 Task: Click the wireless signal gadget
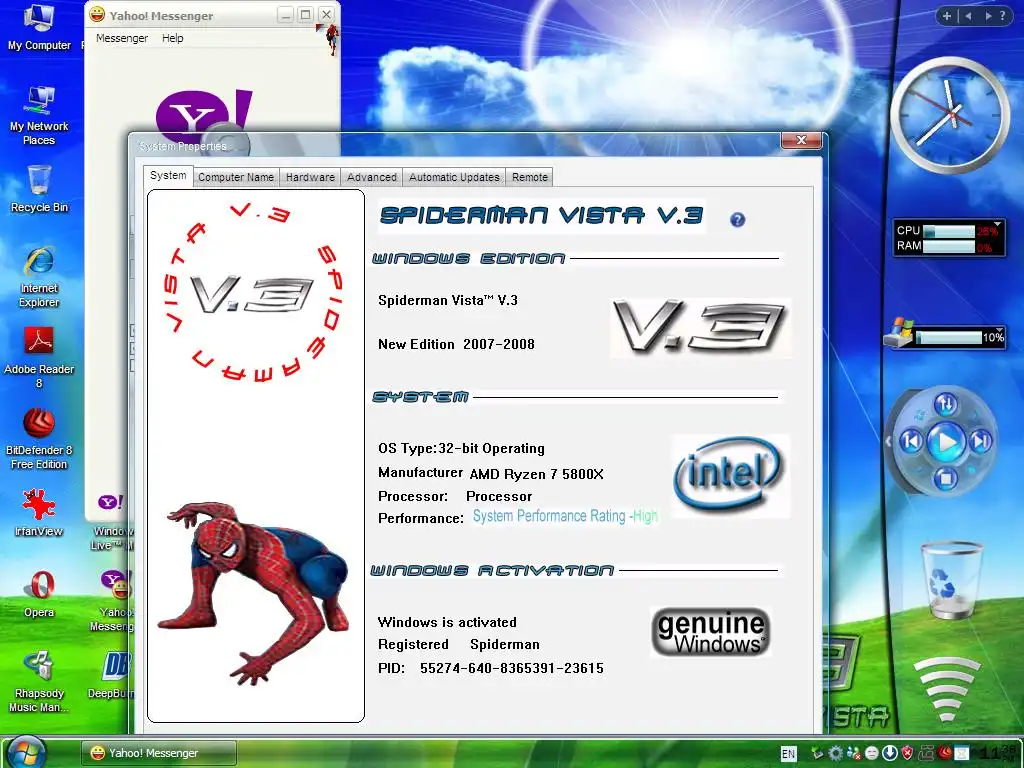point(947,689)
